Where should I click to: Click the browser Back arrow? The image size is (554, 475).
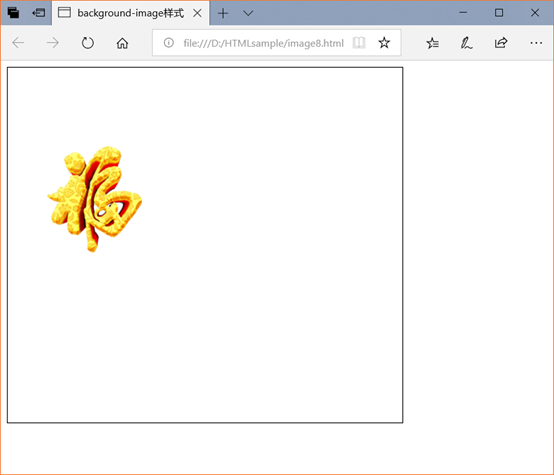[18, 43]
